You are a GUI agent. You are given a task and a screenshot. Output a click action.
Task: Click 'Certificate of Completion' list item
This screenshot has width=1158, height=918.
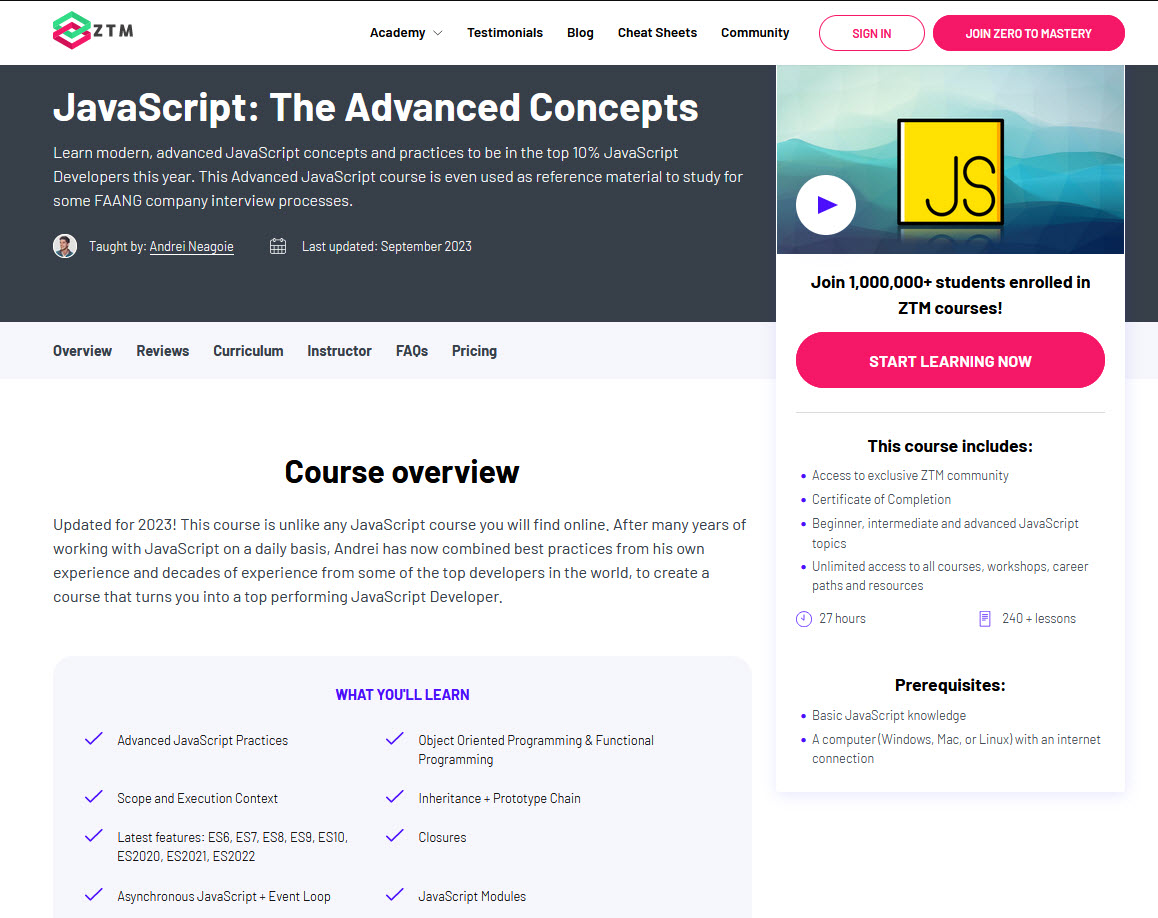pos(881,499)
